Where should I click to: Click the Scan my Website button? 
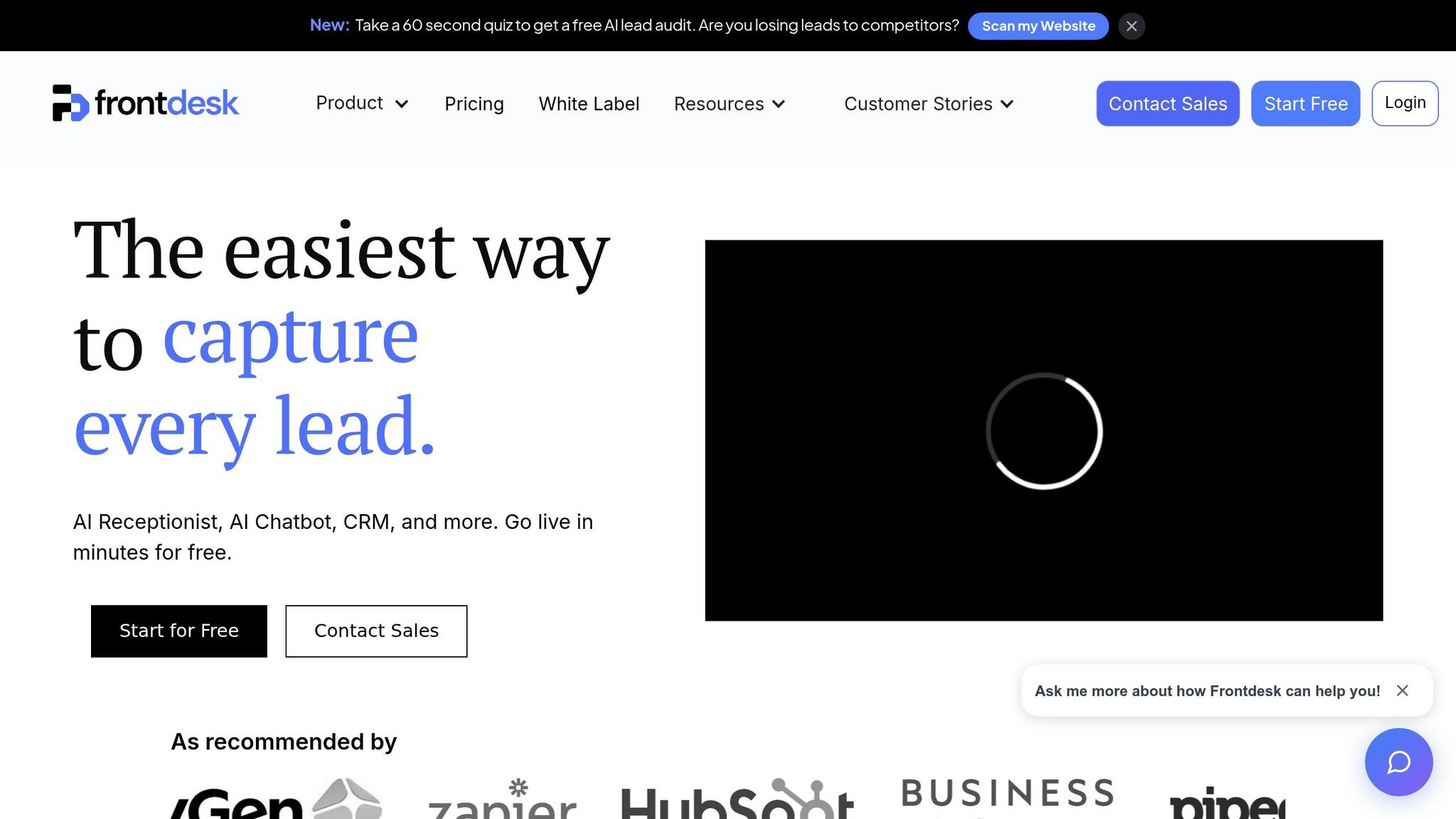tap(1037, 26)
